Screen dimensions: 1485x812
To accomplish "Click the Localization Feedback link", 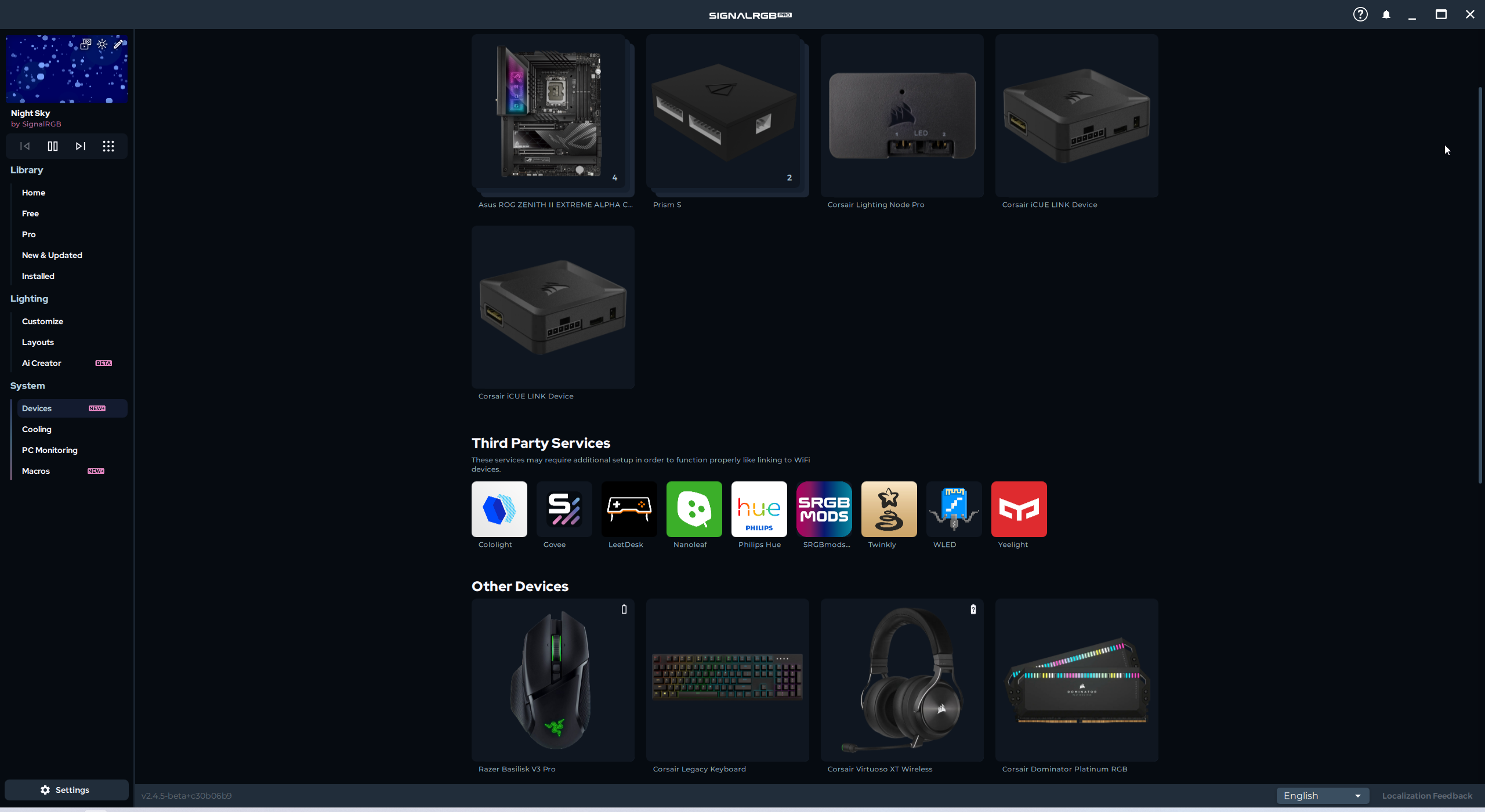I will 1427,796.
